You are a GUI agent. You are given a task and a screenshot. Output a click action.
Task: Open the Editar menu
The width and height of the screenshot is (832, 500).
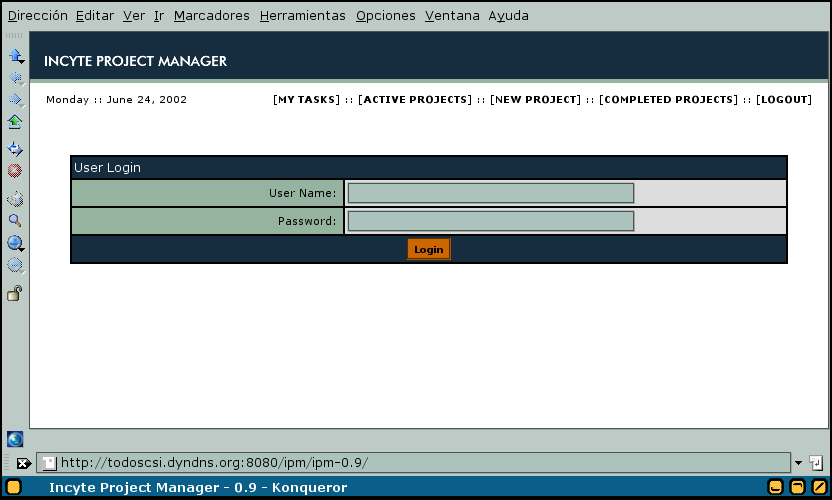click(95, 16)
